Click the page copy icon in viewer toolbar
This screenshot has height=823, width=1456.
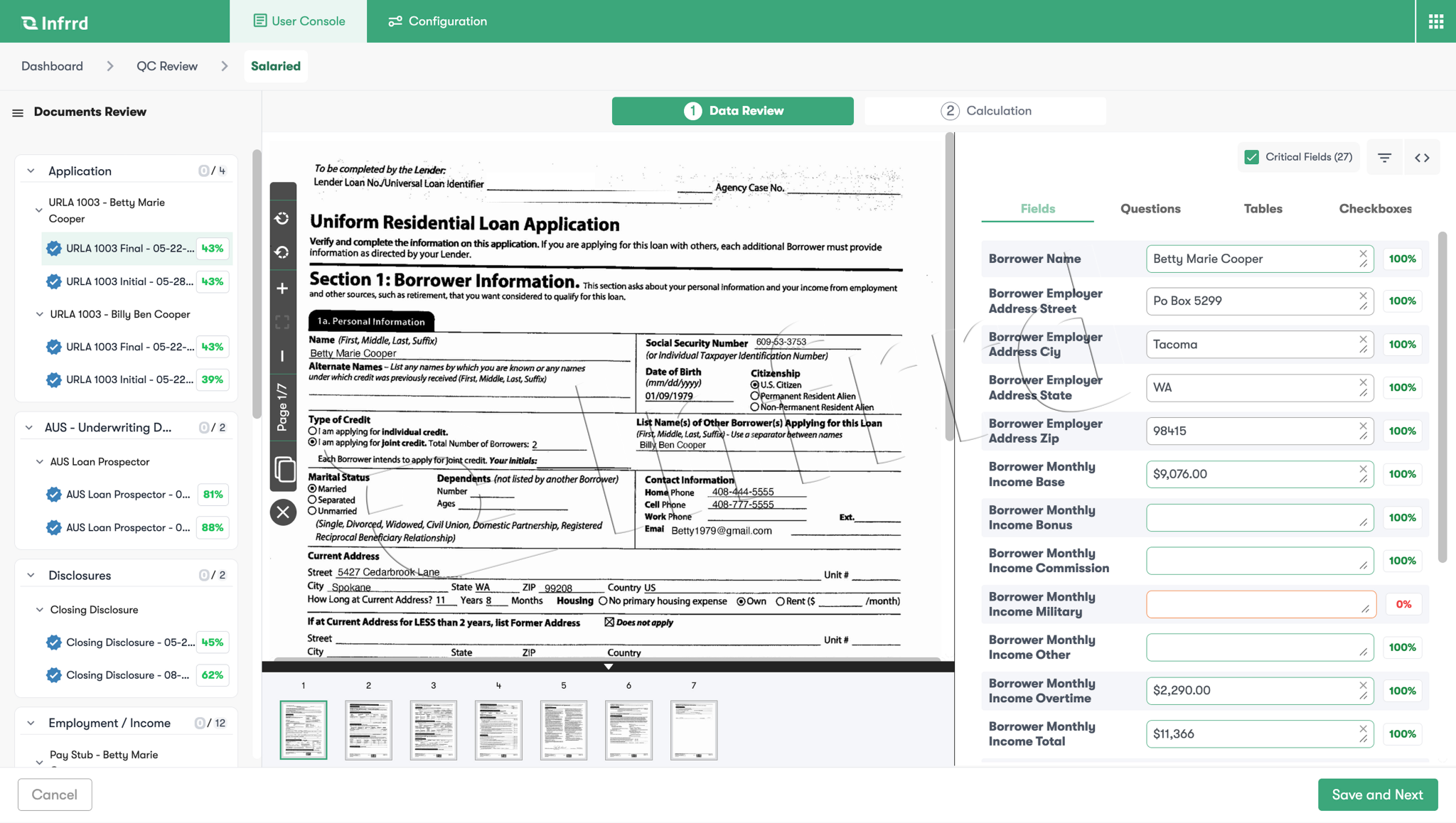[284, 470]
